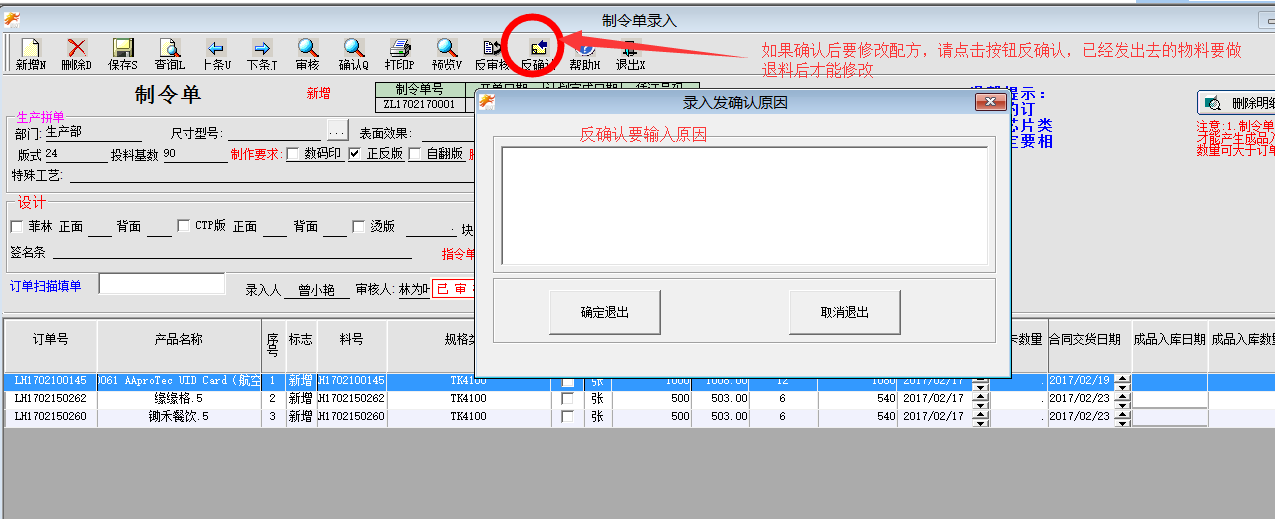Uncheck the 正反版 checkbox
The image size is (1275, 519).
(355, 154)
